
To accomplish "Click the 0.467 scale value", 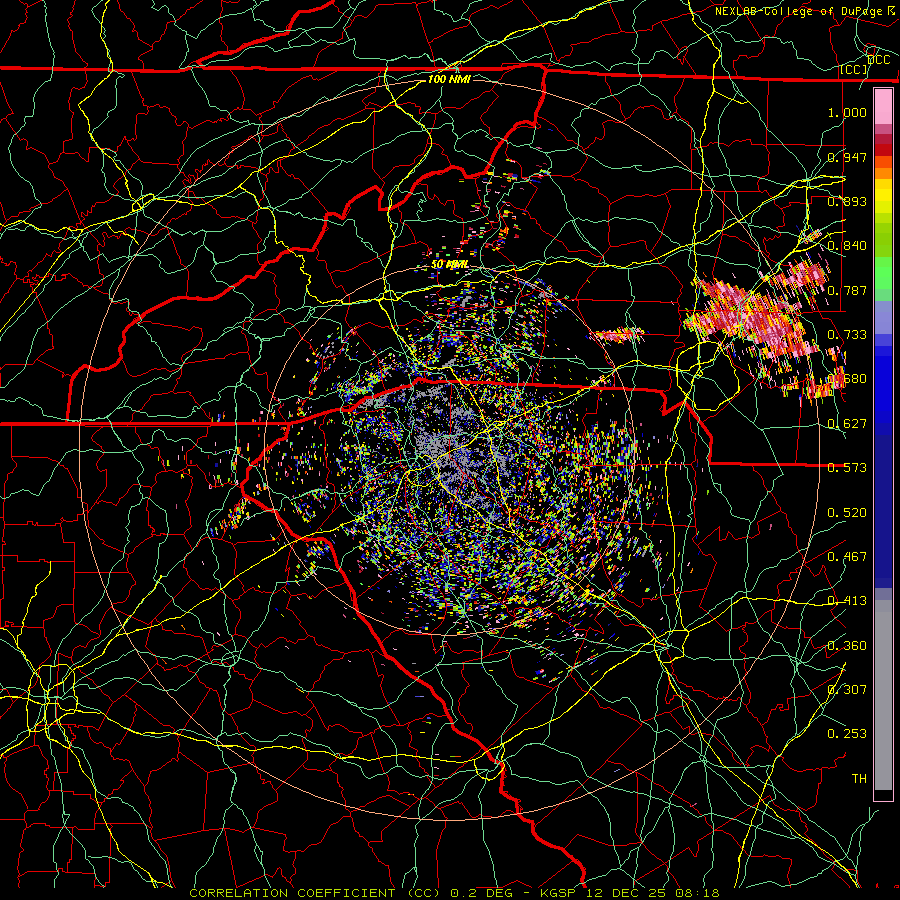I will 847,556.
